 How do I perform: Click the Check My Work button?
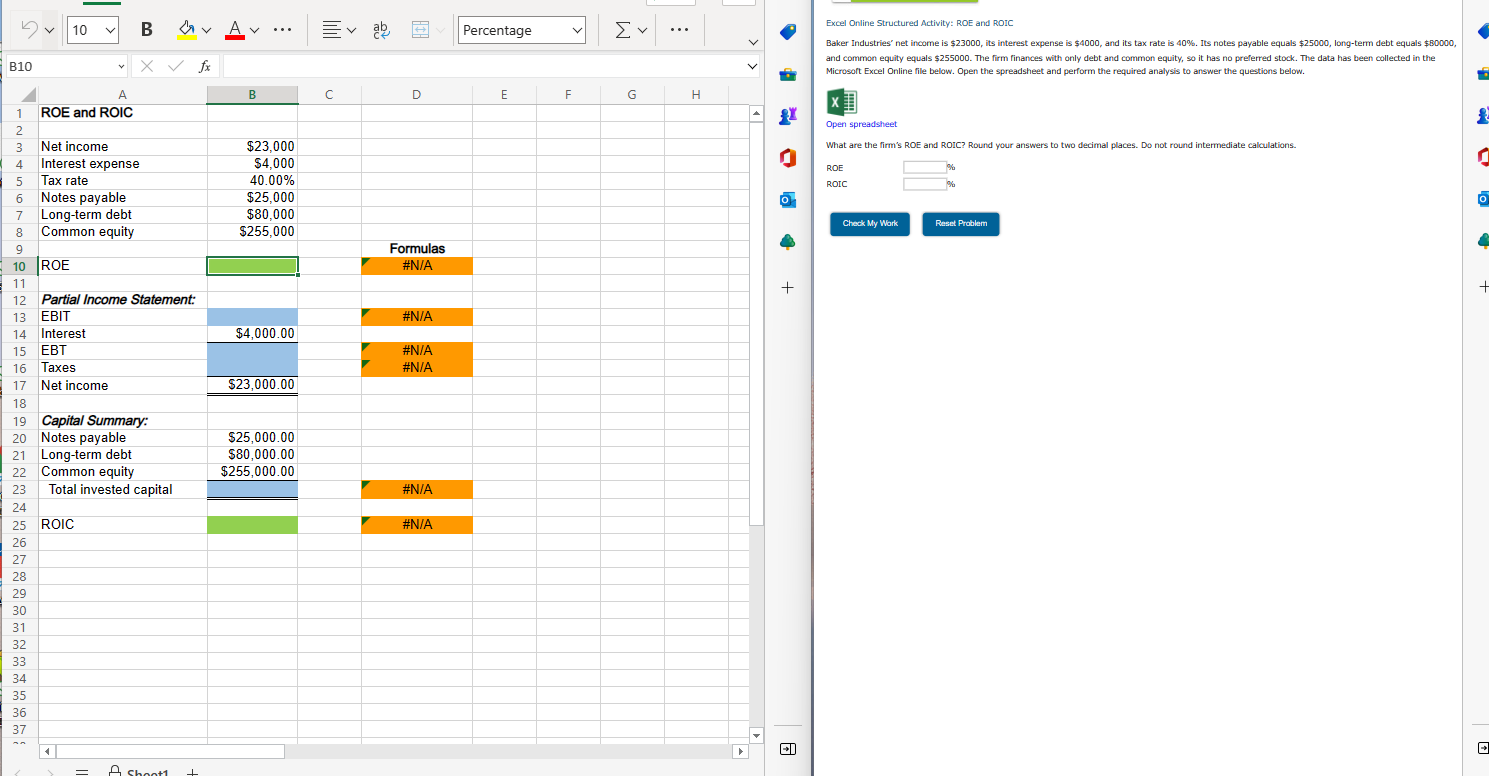869,224
